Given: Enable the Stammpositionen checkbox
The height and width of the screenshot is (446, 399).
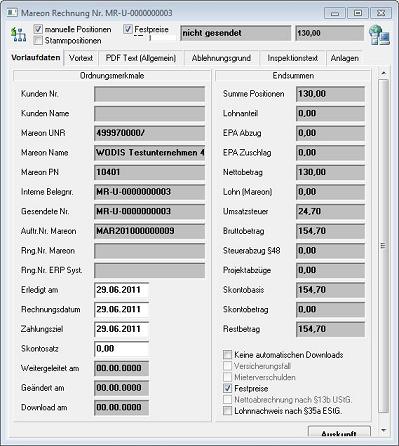Looking at the screenshot, I should tap(38, 41).
